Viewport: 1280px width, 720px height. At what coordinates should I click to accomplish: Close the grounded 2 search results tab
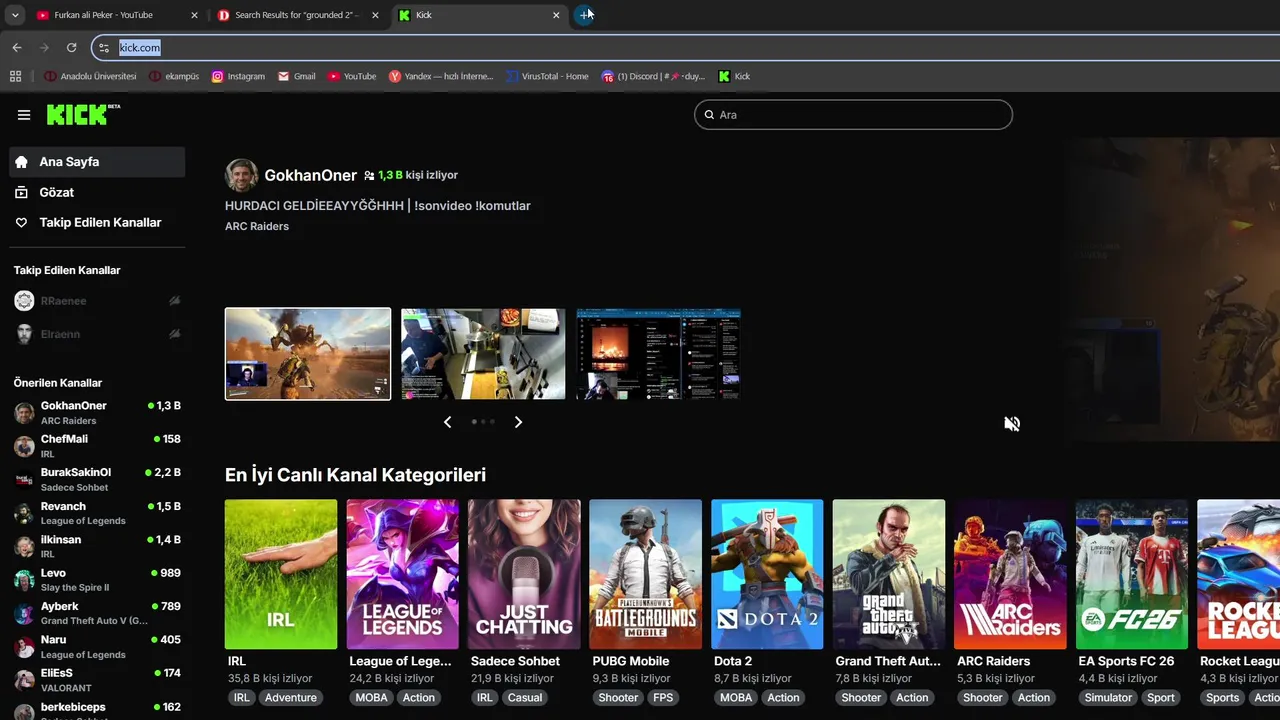pos(375,15)
